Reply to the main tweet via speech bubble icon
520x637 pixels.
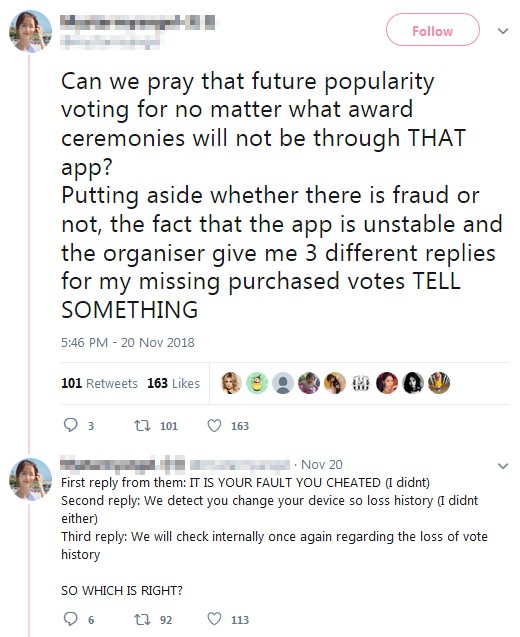71,425
